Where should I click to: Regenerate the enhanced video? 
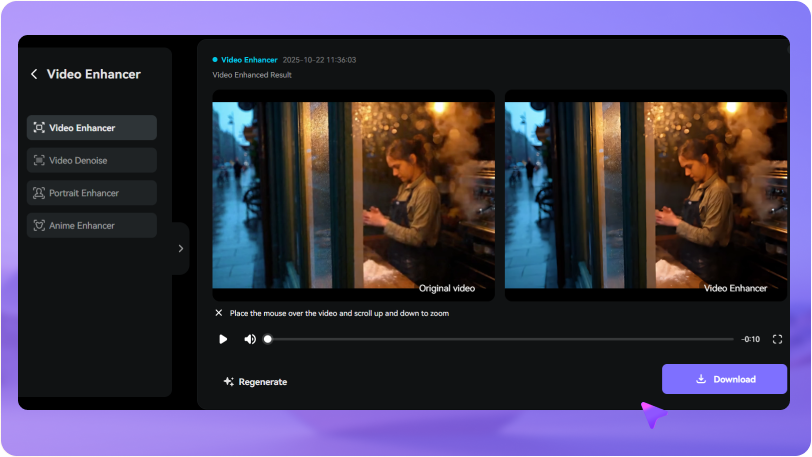tap(255, 382)
